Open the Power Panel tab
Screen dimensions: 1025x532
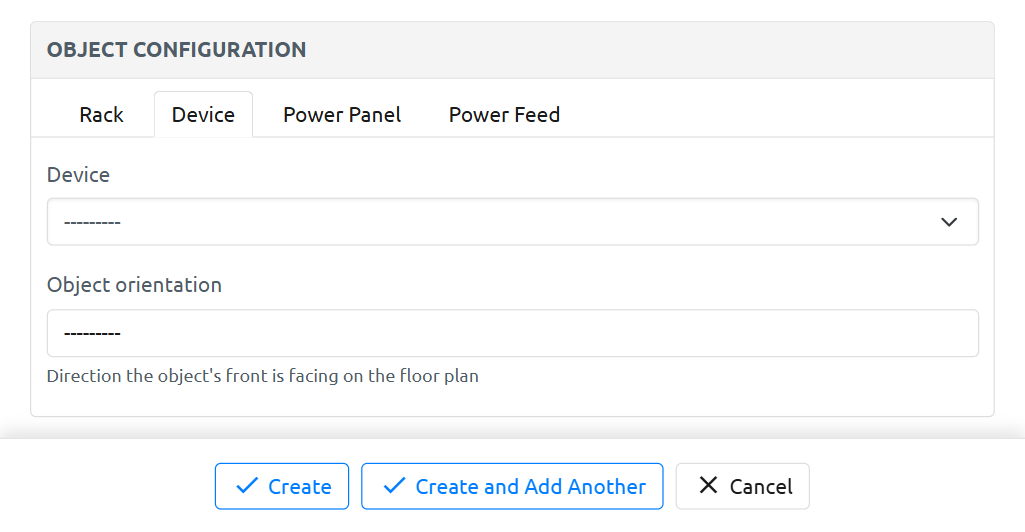[x=342, y=115]
